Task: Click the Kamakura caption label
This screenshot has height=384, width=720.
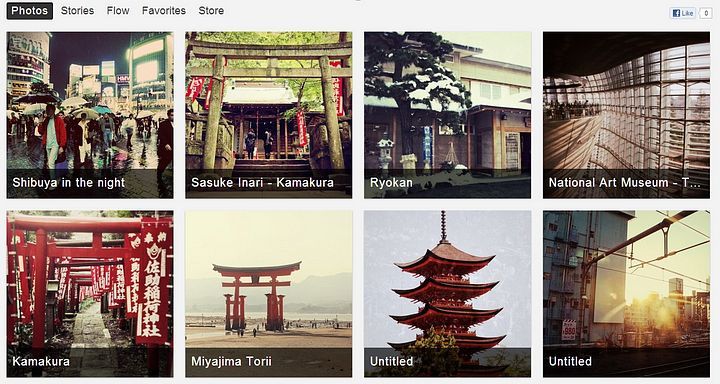Action: point(41,361)
